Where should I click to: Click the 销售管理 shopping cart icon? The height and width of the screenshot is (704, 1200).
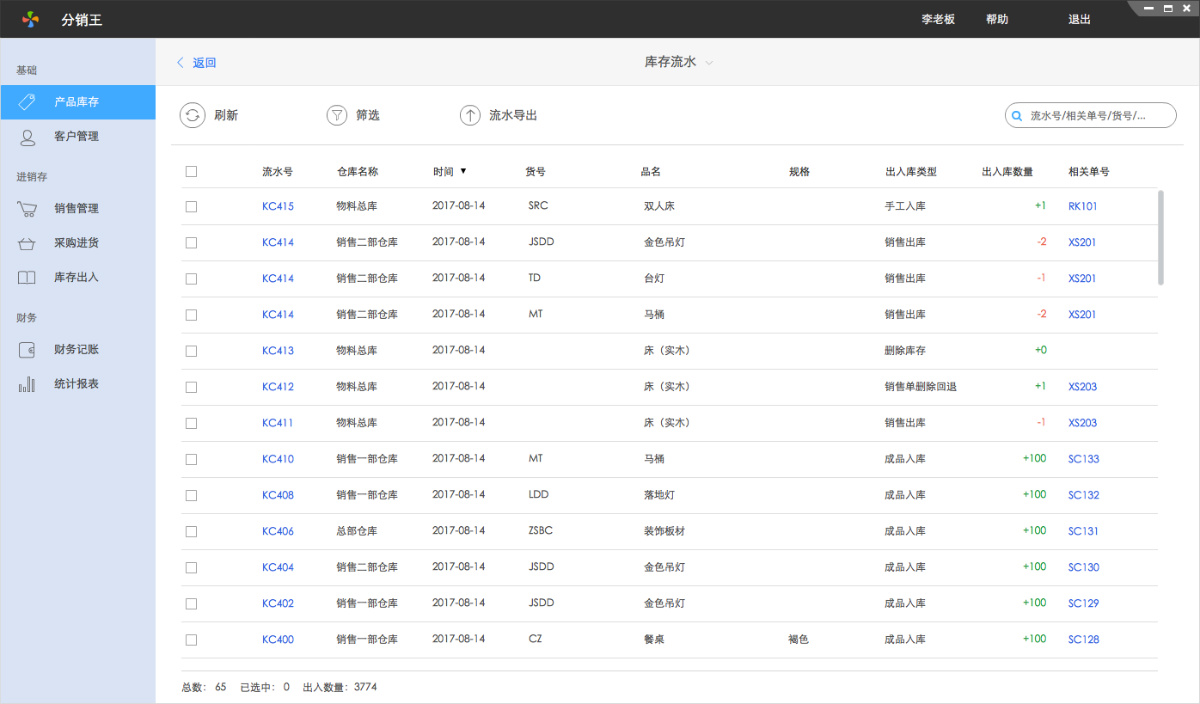coord(27,209)
